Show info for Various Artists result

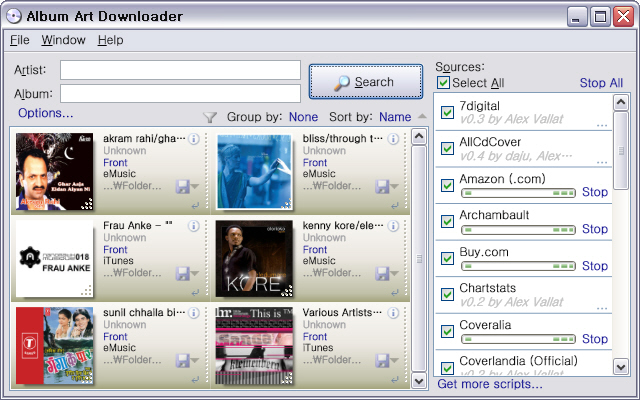[393, 313]
